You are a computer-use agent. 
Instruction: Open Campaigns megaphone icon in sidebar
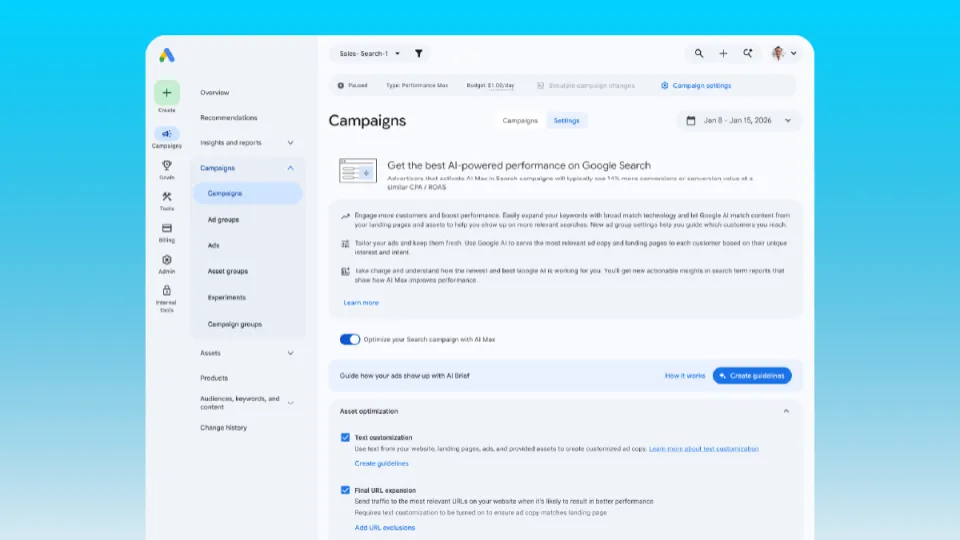(x=167, y=134)
